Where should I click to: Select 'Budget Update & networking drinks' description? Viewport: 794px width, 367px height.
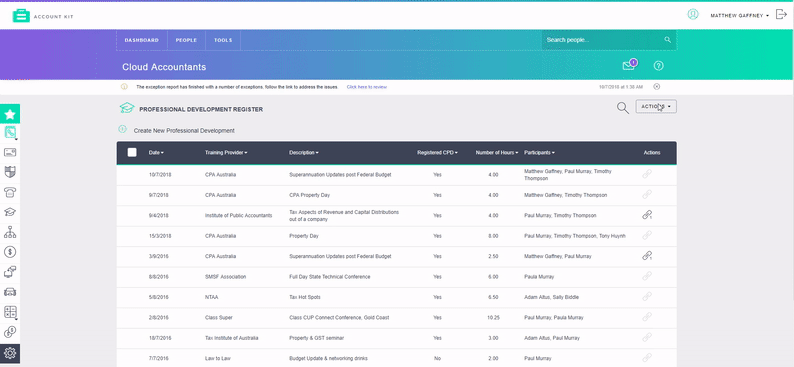tap(330, 358)
